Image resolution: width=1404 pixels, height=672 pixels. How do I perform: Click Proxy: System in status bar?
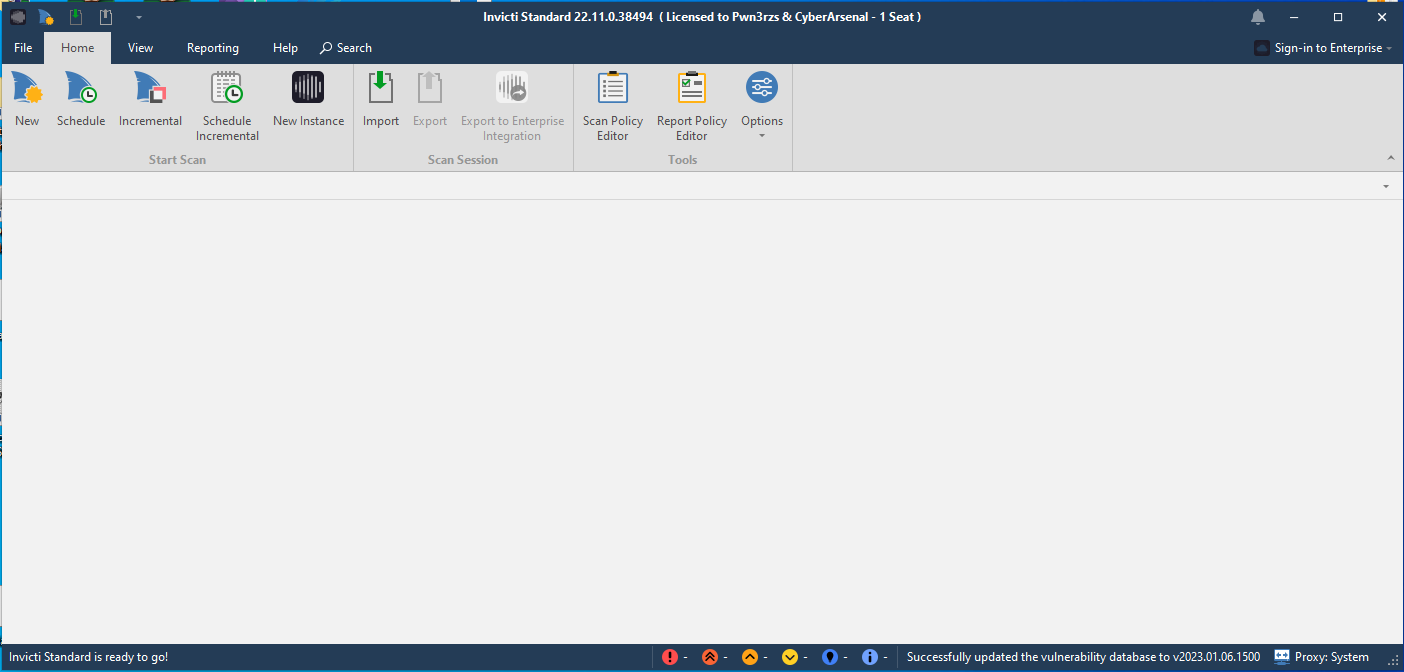pyautogui.click(x=1322, y=657)
